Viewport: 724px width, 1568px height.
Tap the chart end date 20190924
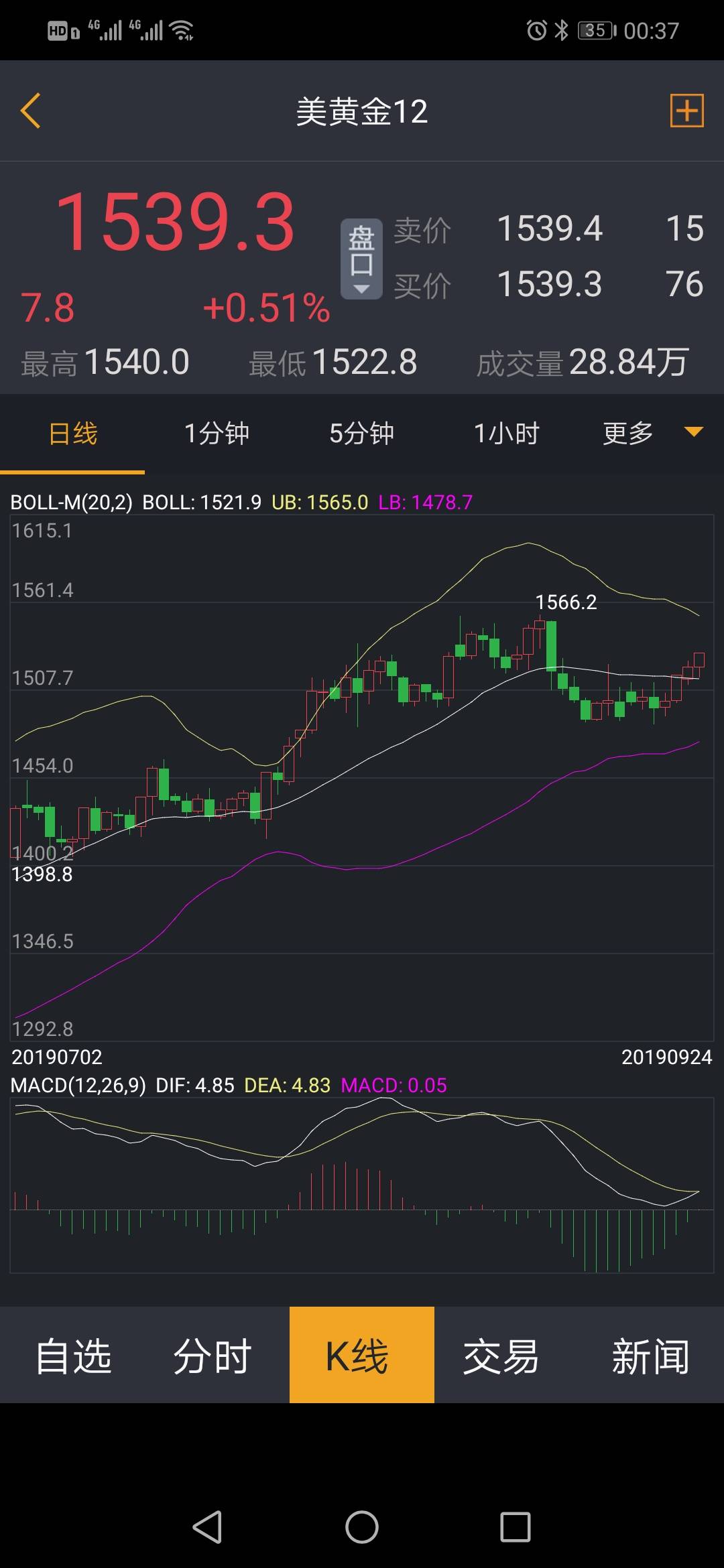coord(667,1057)
